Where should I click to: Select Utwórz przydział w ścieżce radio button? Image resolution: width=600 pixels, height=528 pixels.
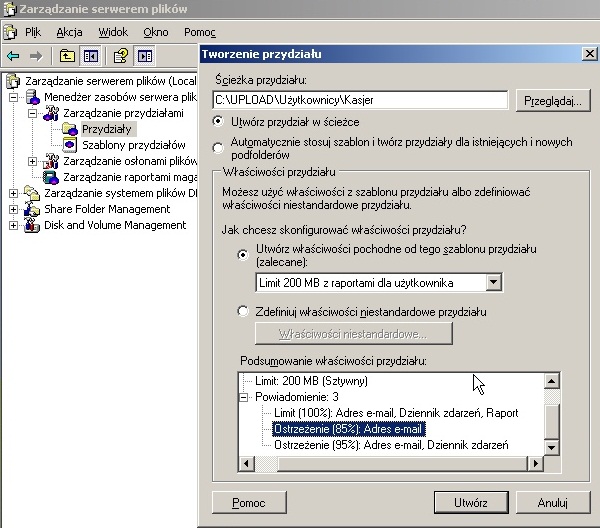[x=218, y=122]
